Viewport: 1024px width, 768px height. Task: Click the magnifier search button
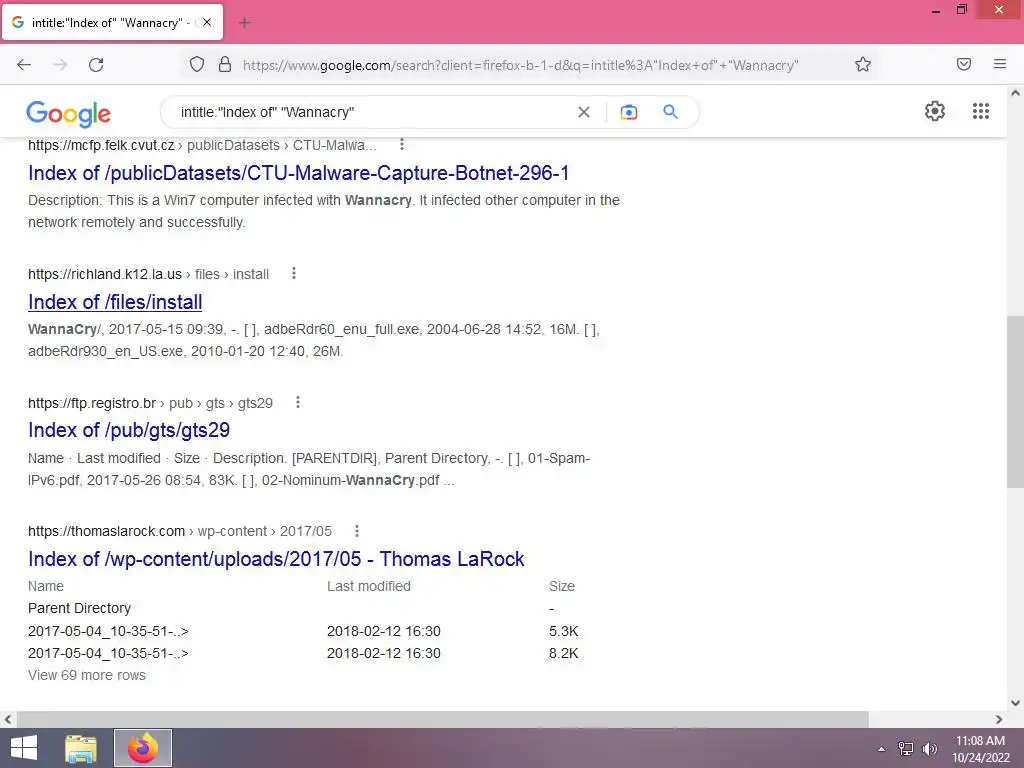pyautogui.click(x=670, y=112)
